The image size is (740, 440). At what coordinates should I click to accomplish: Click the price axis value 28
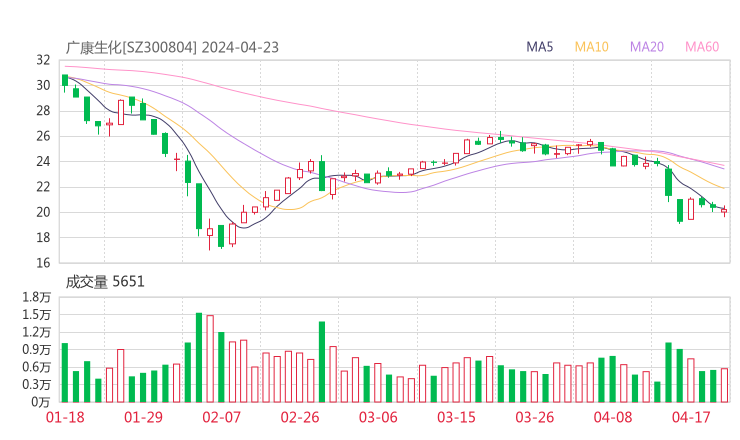[43, 111]
